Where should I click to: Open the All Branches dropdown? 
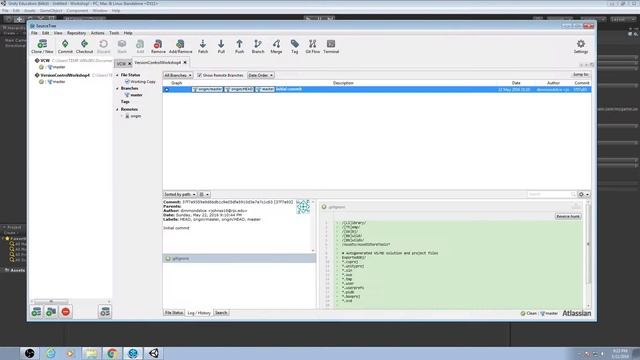point(178,75)
